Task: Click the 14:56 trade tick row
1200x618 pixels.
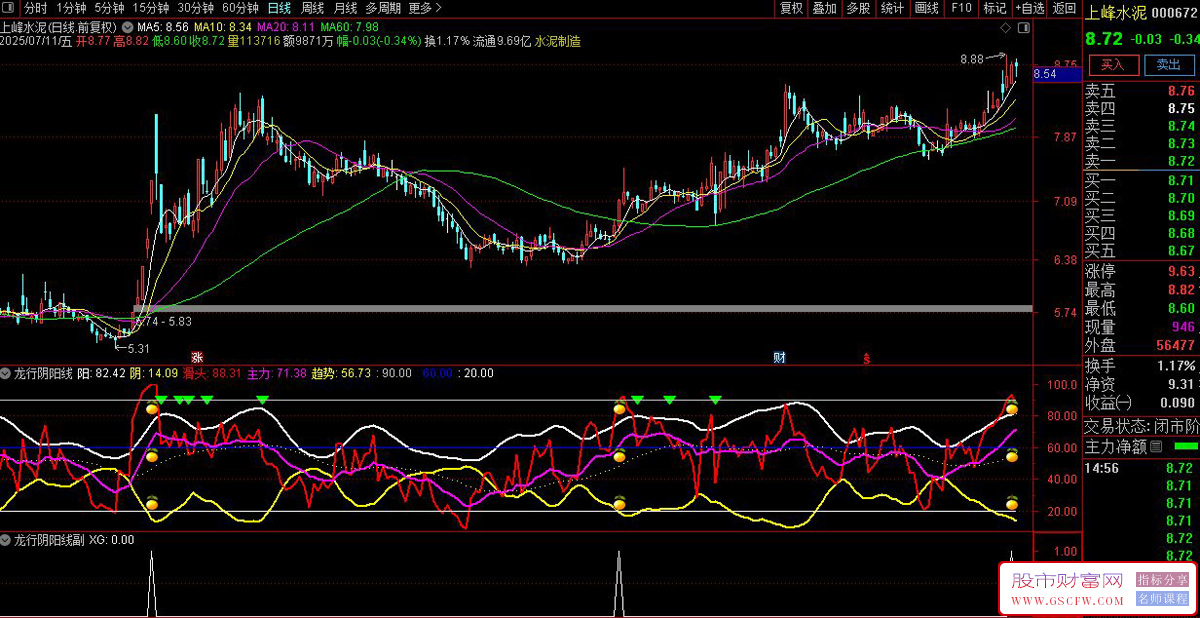Action: pos(1141,467)
